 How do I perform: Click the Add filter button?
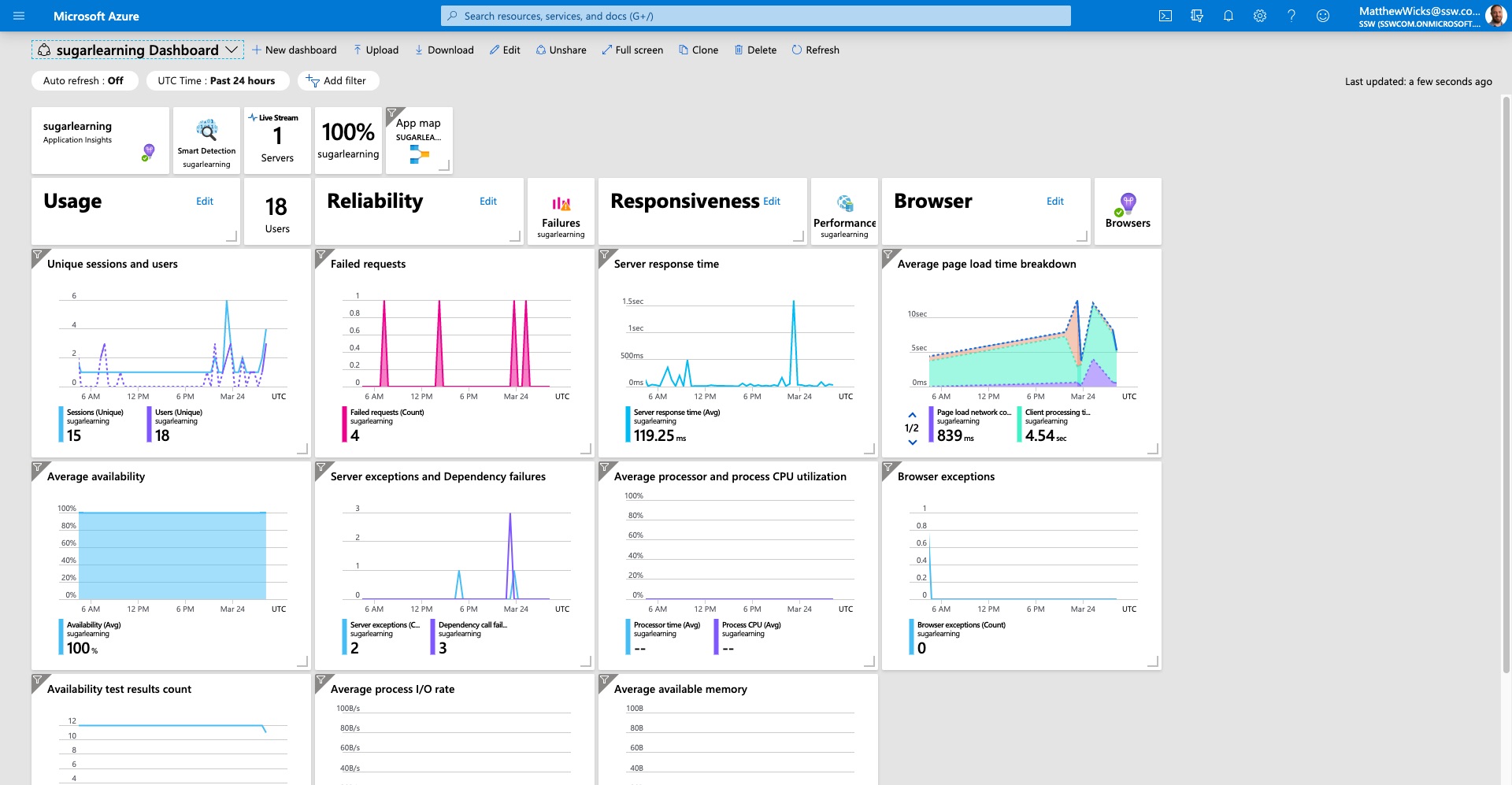point(336,80)
